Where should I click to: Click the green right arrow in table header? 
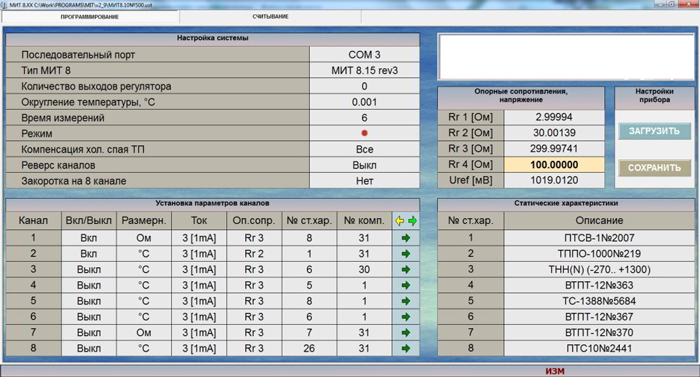[x=412, y=221]
